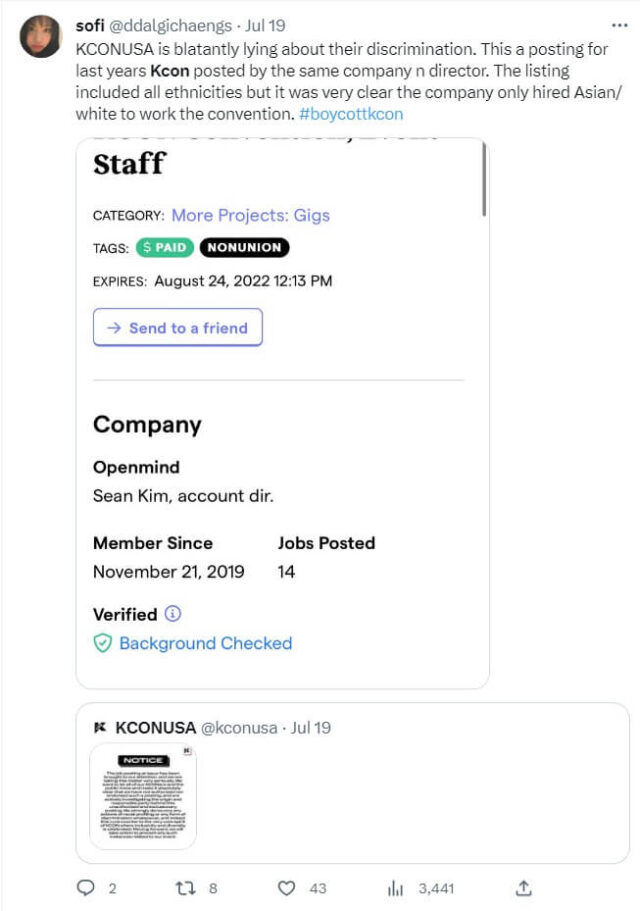This screenshot has width=640, height=911.
Task: Click the Jul 19 tweet timestamp
Action: click(265, 24)
